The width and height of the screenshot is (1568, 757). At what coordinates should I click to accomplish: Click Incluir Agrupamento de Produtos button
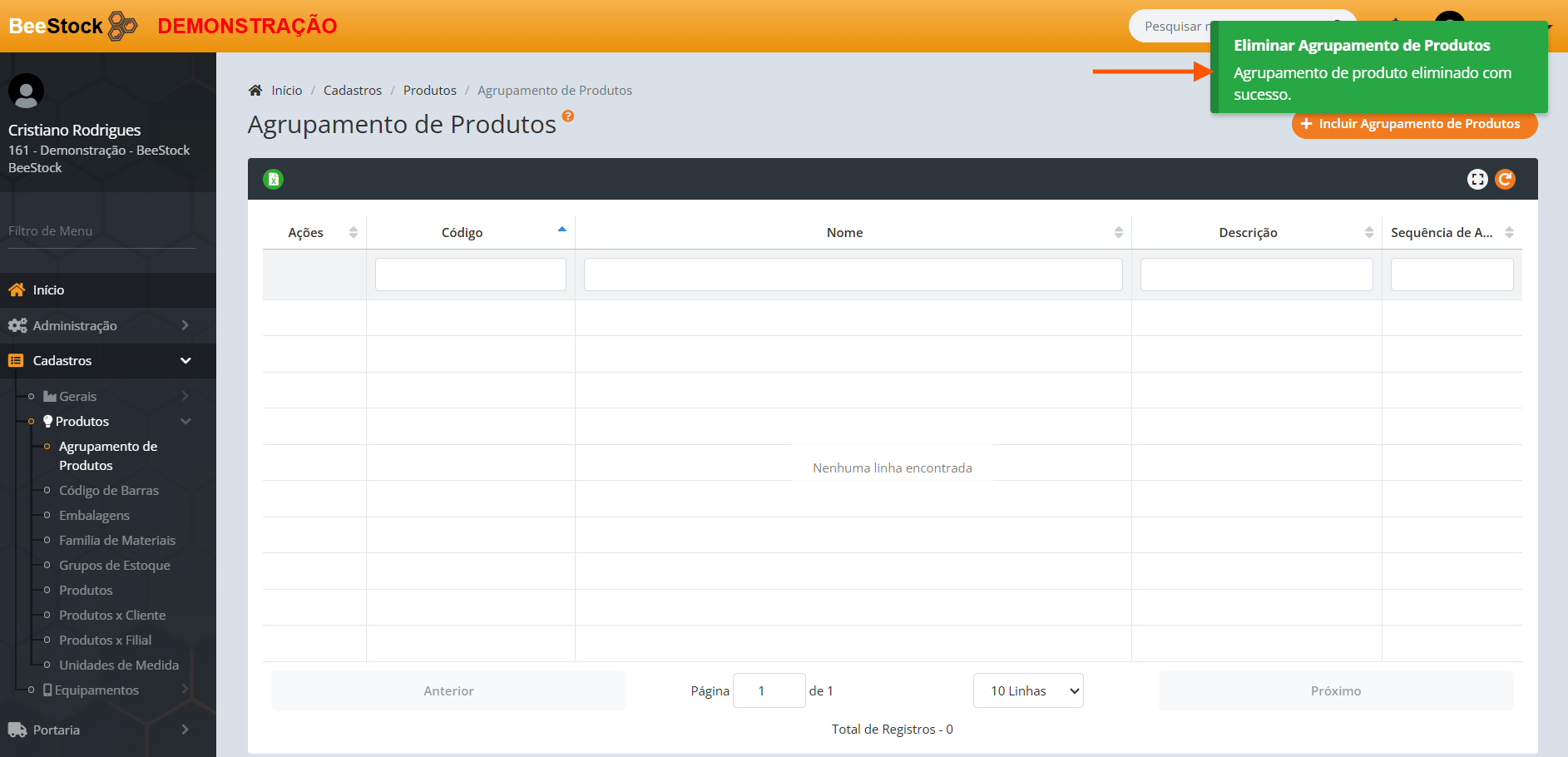pyautogui.click(x=1414, y=124)
